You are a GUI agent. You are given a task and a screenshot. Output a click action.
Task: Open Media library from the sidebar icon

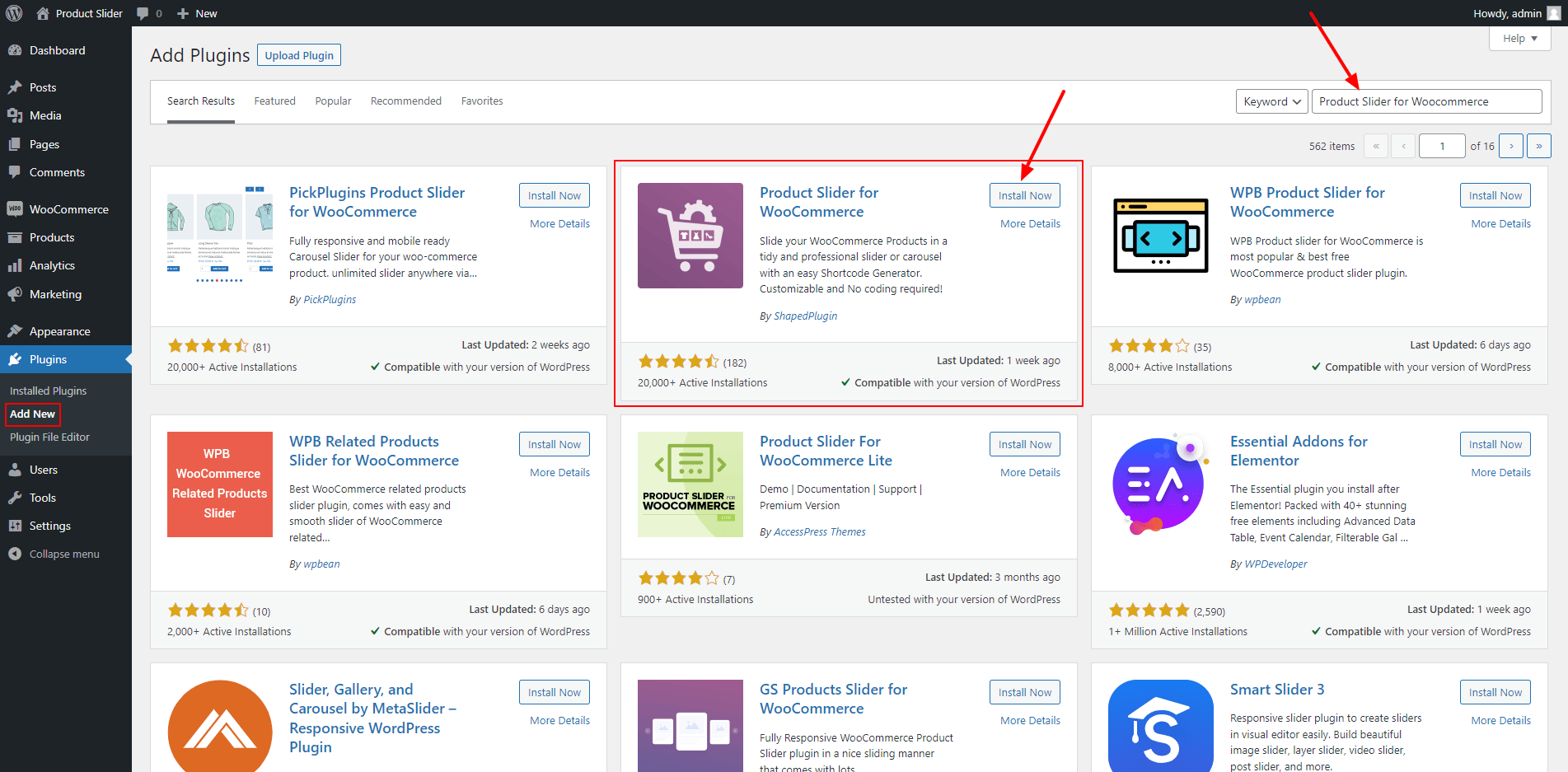pyautogui.click(x=15, y=115)
